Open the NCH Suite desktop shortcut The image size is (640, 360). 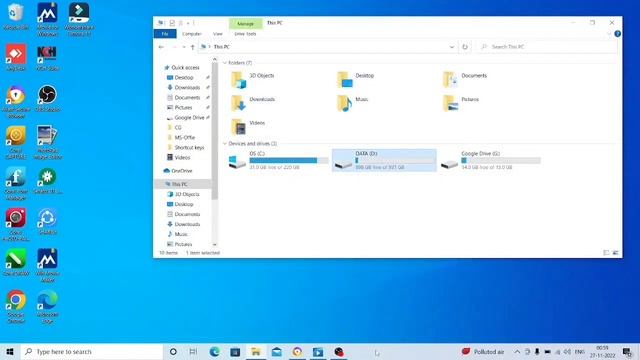pyautogui.click(x=47, y=58)
